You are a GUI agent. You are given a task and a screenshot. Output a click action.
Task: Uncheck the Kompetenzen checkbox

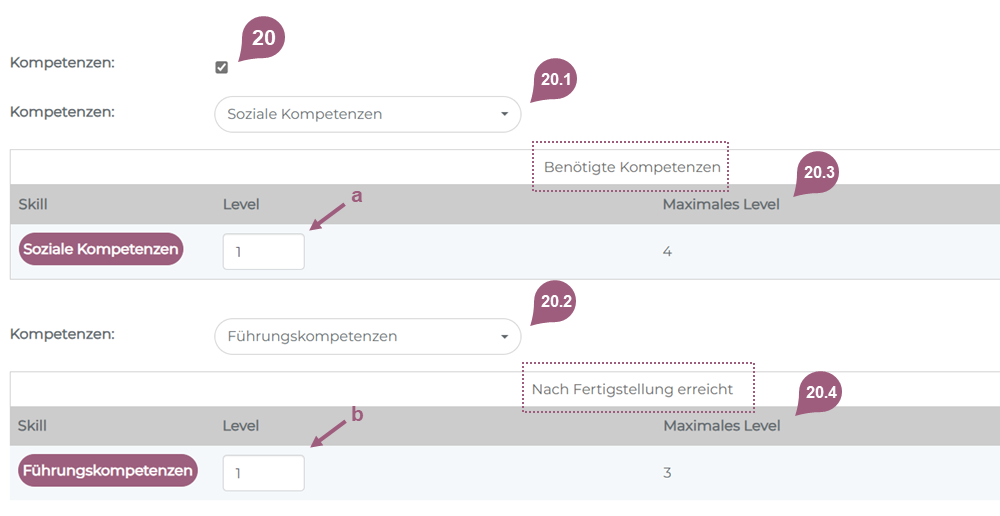[x=221, y=67]
